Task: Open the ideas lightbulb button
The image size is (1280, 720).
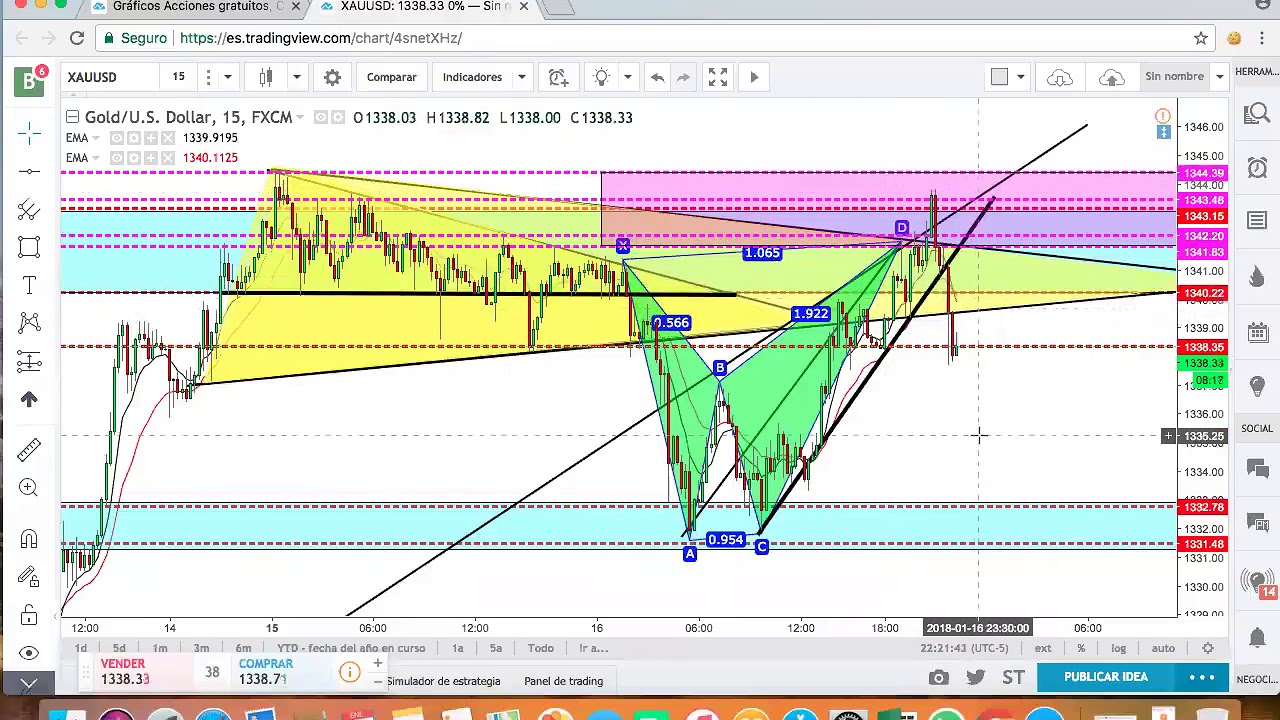Action: [x=602, y=77]
